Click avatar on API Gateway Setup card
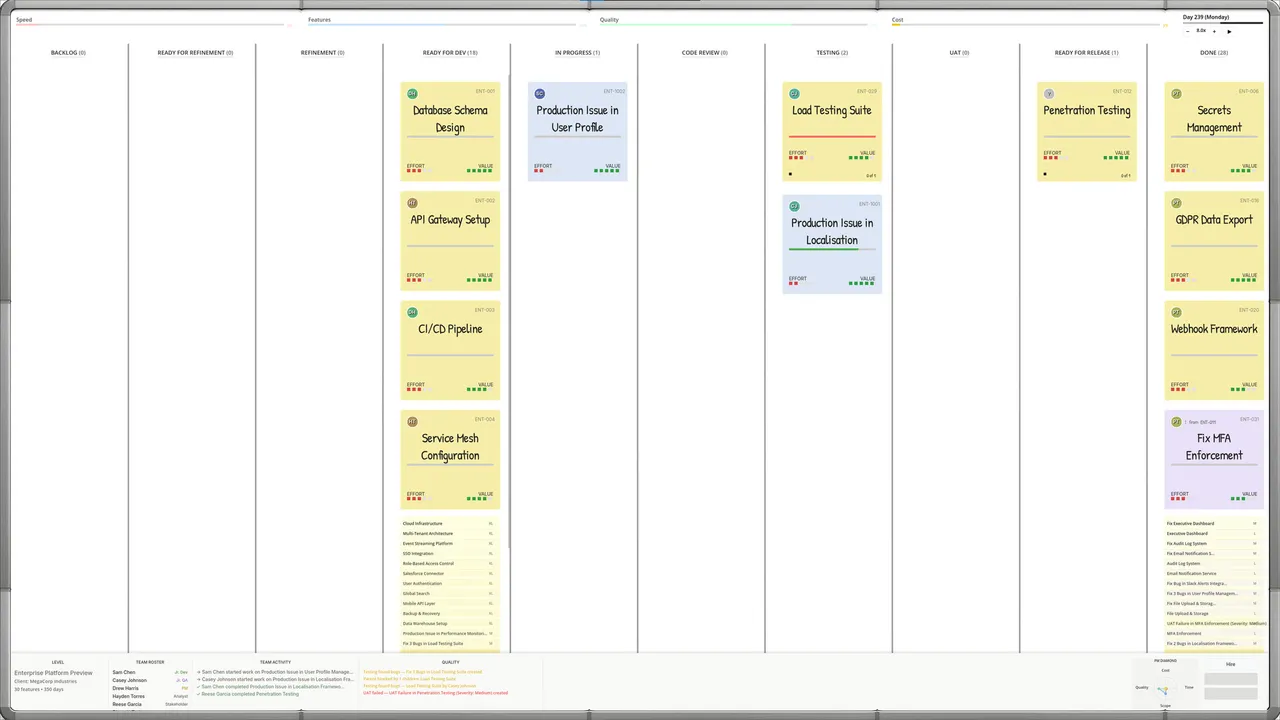This screenshot has height=720, width=1280. pyautogui.click(x=412, y=203)
